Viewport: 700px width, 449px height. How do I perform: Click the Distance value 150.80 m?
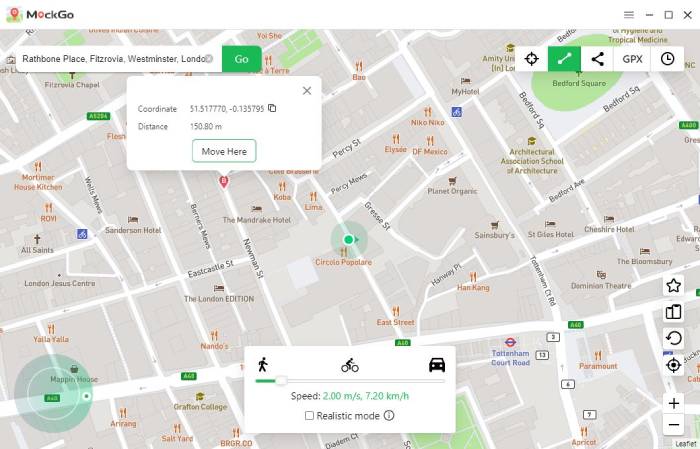206,126
